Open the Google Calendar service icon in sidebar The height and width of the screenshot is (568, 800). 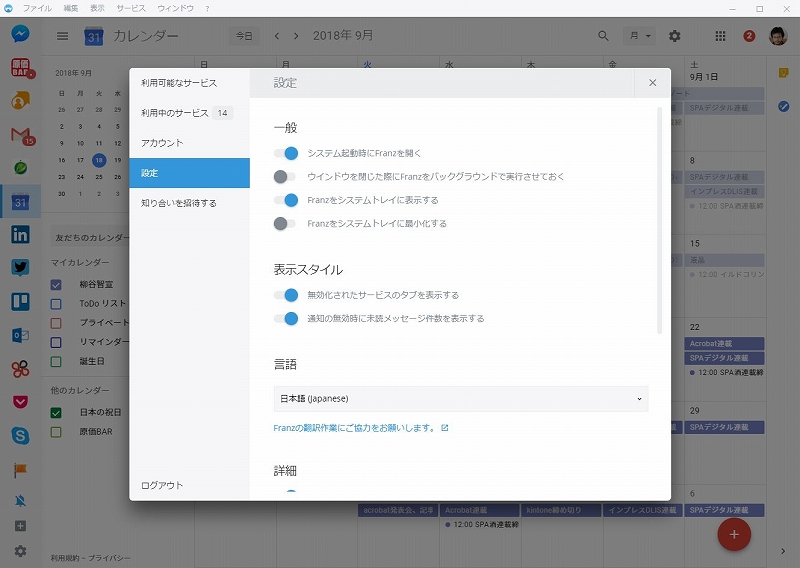[x=20, y=202]
